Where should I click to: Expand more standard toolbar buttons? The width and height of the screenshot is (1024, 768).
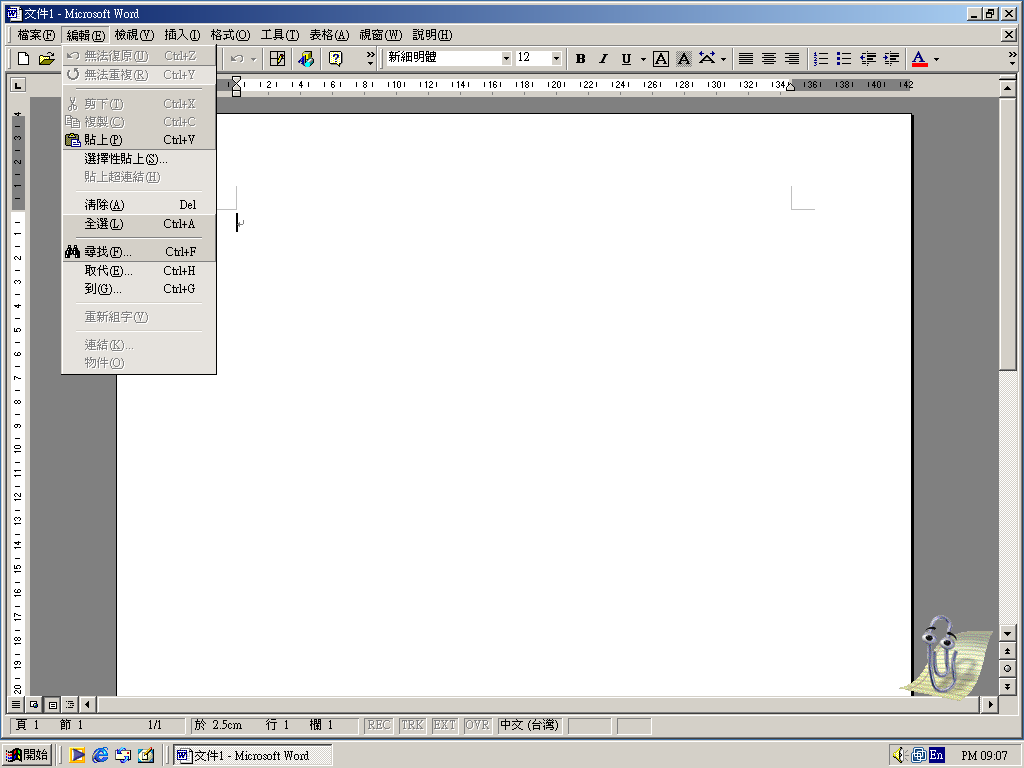pyautogui.click(x=371, y=58)
